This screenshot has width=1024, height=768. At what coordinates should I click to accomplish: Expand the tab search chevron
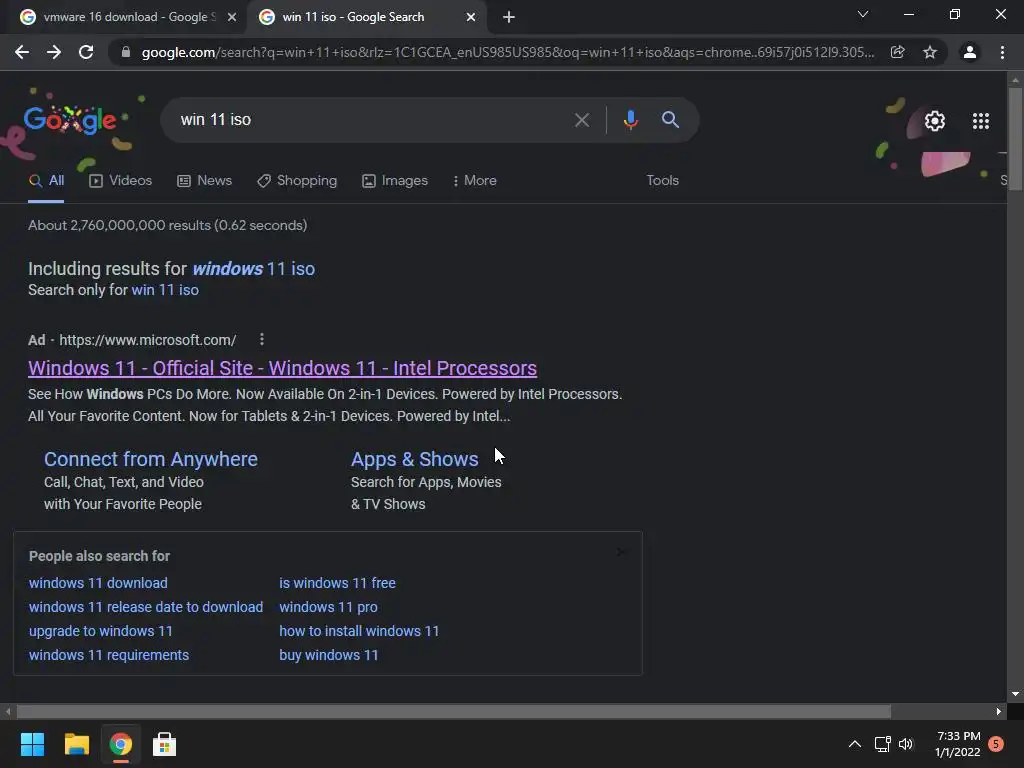(863, 14)
